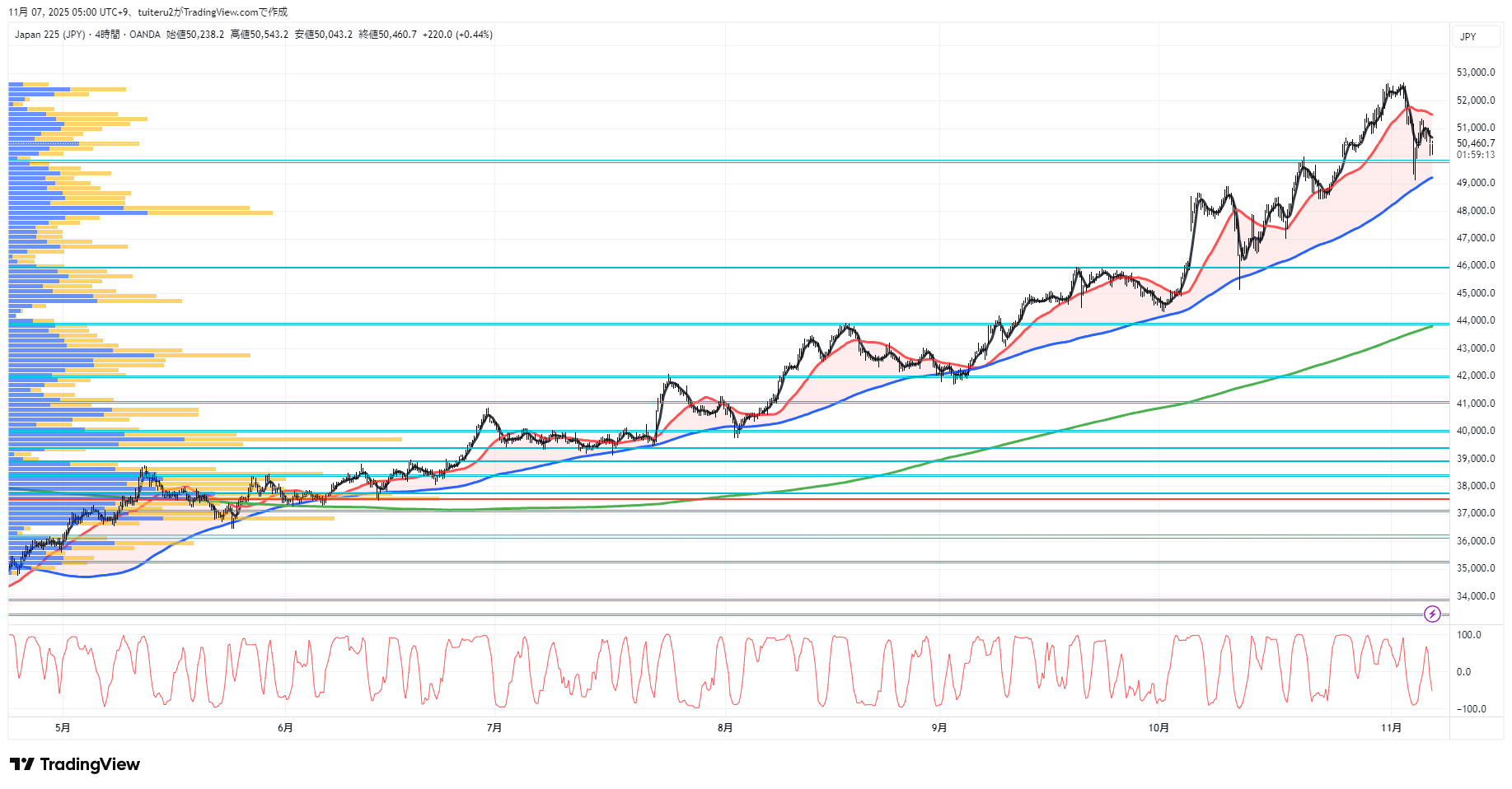
Task: Click the 終値50,460.7 close value in header
Action: [x=387, y=35]
